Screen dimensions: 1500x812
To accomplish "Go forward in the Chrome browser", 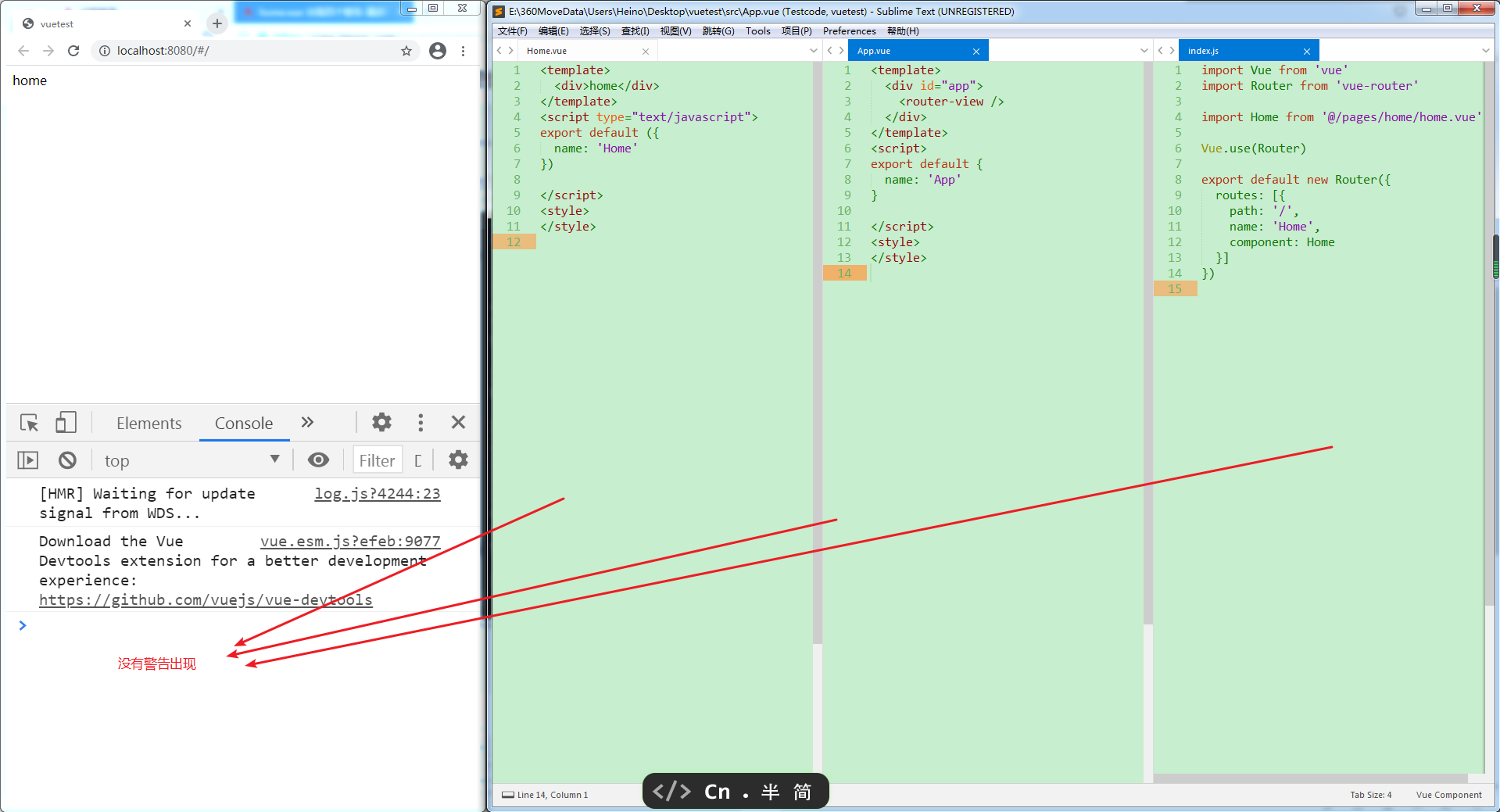I will (x=48, y=51).
